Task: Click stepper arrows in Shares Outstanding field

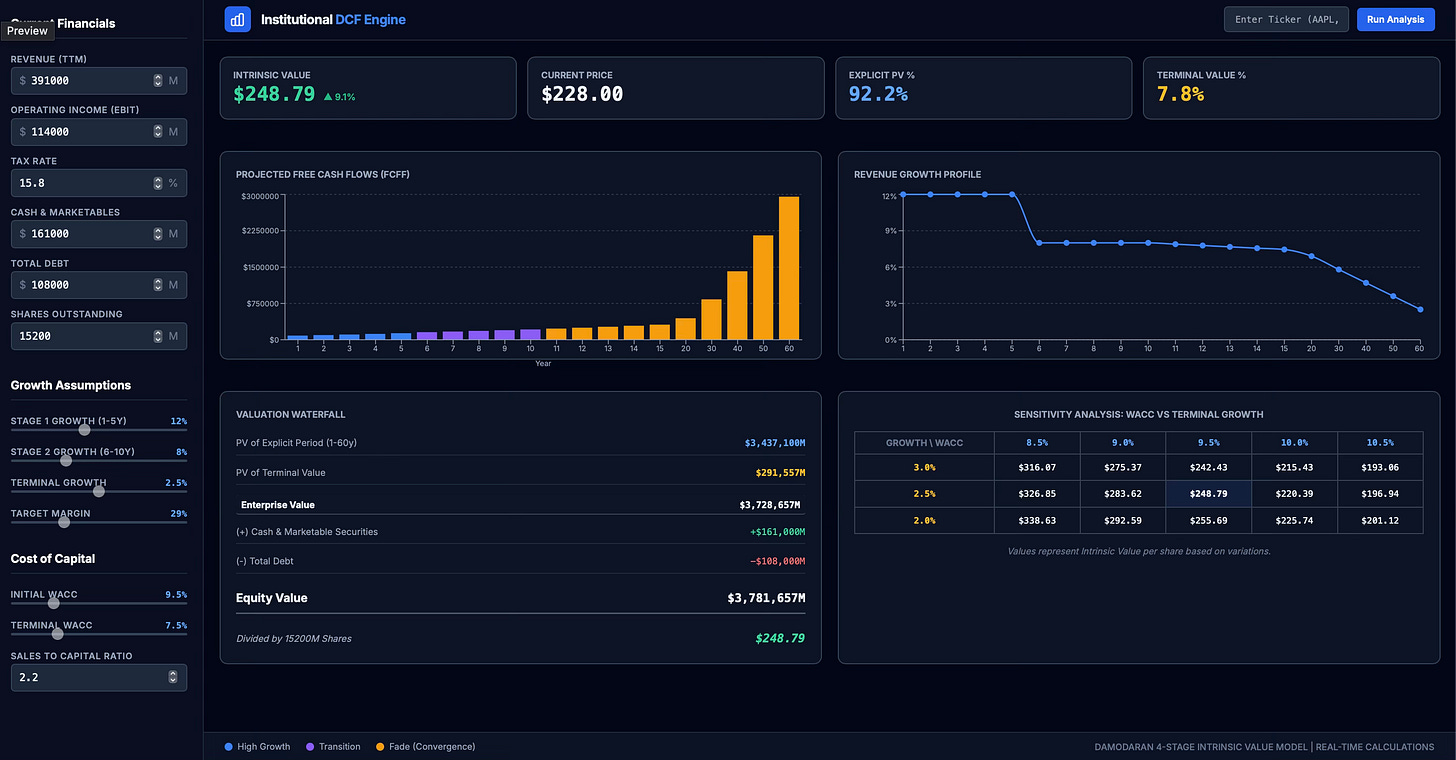Action: coord(158,336)
